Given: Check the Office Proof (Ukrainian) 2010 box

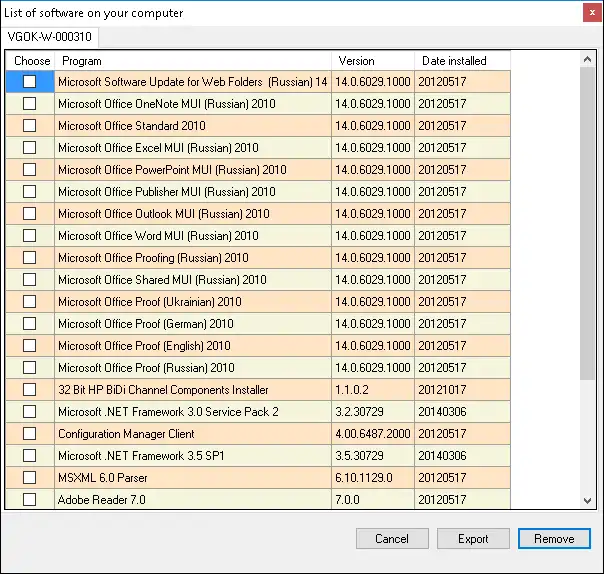Looking at the screenshot, I should pyautogui.click(x=30, y=301).
